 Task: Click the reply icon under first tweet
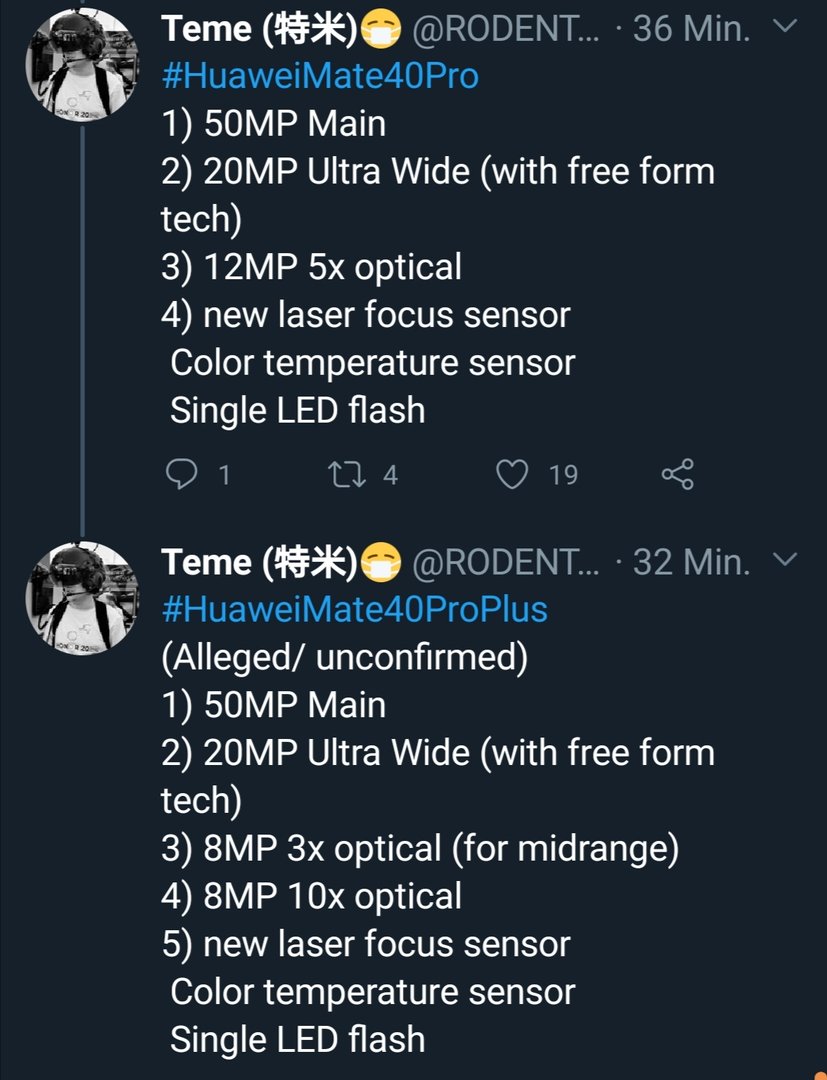182,474
